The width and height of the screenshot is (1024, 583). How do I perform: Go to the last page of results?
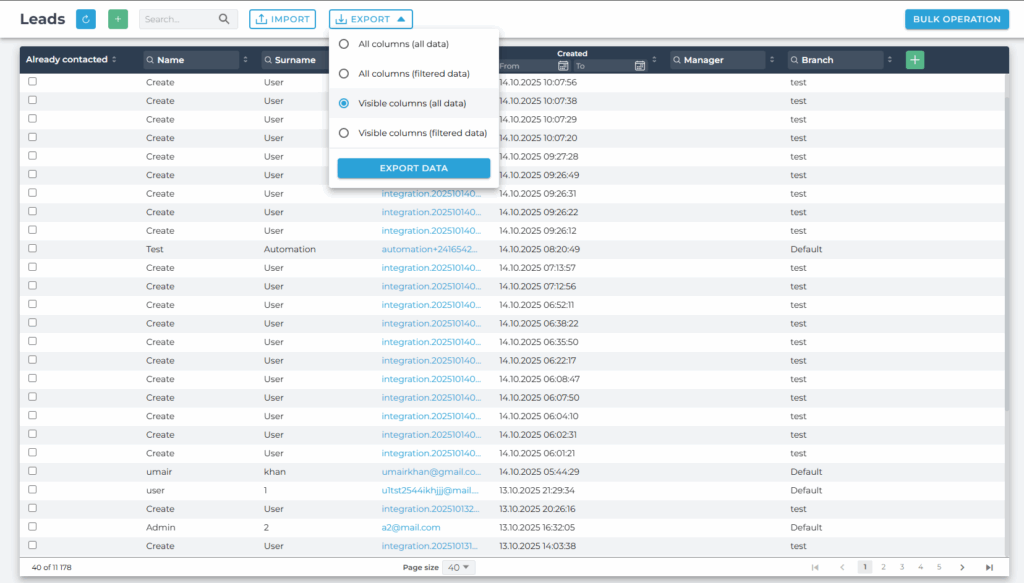click(x=989, y=567)
